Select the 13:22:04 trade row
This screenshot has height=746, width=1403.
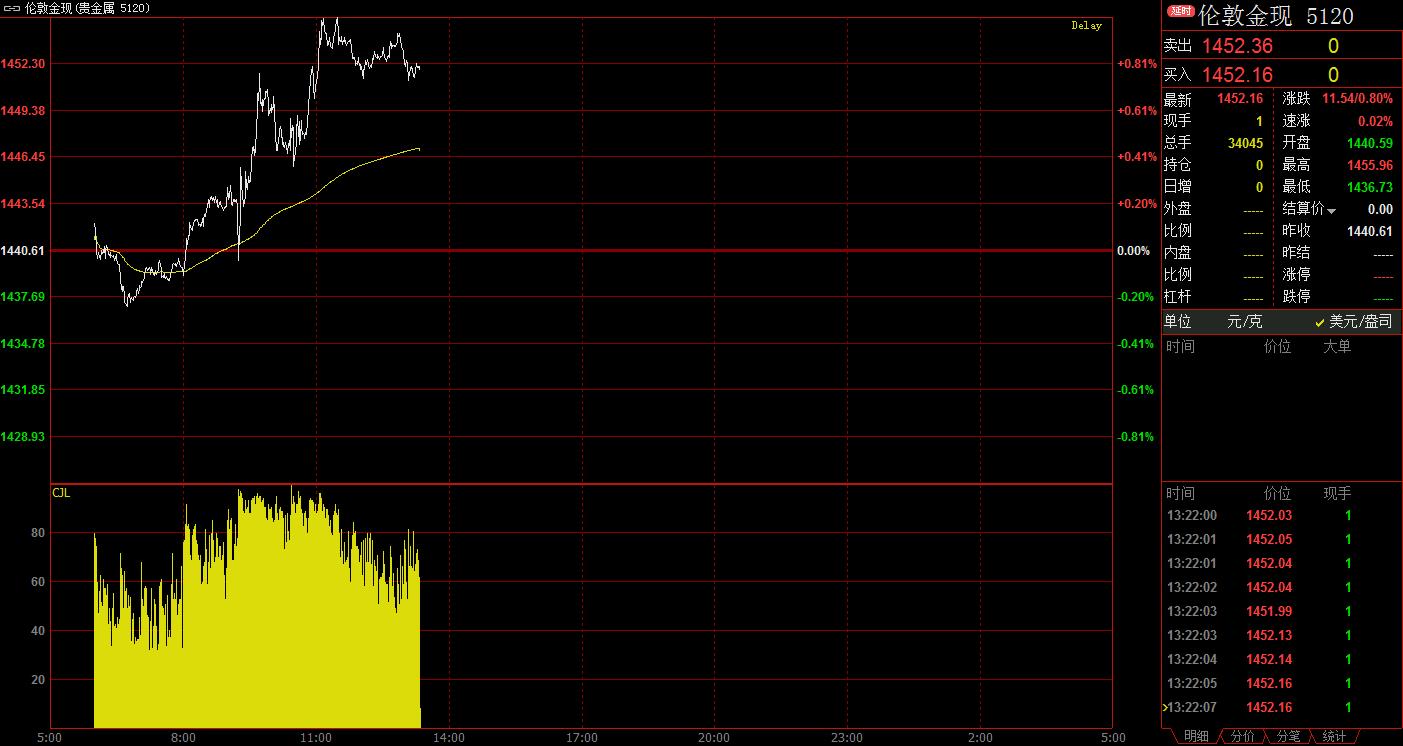pos(1280,659)
